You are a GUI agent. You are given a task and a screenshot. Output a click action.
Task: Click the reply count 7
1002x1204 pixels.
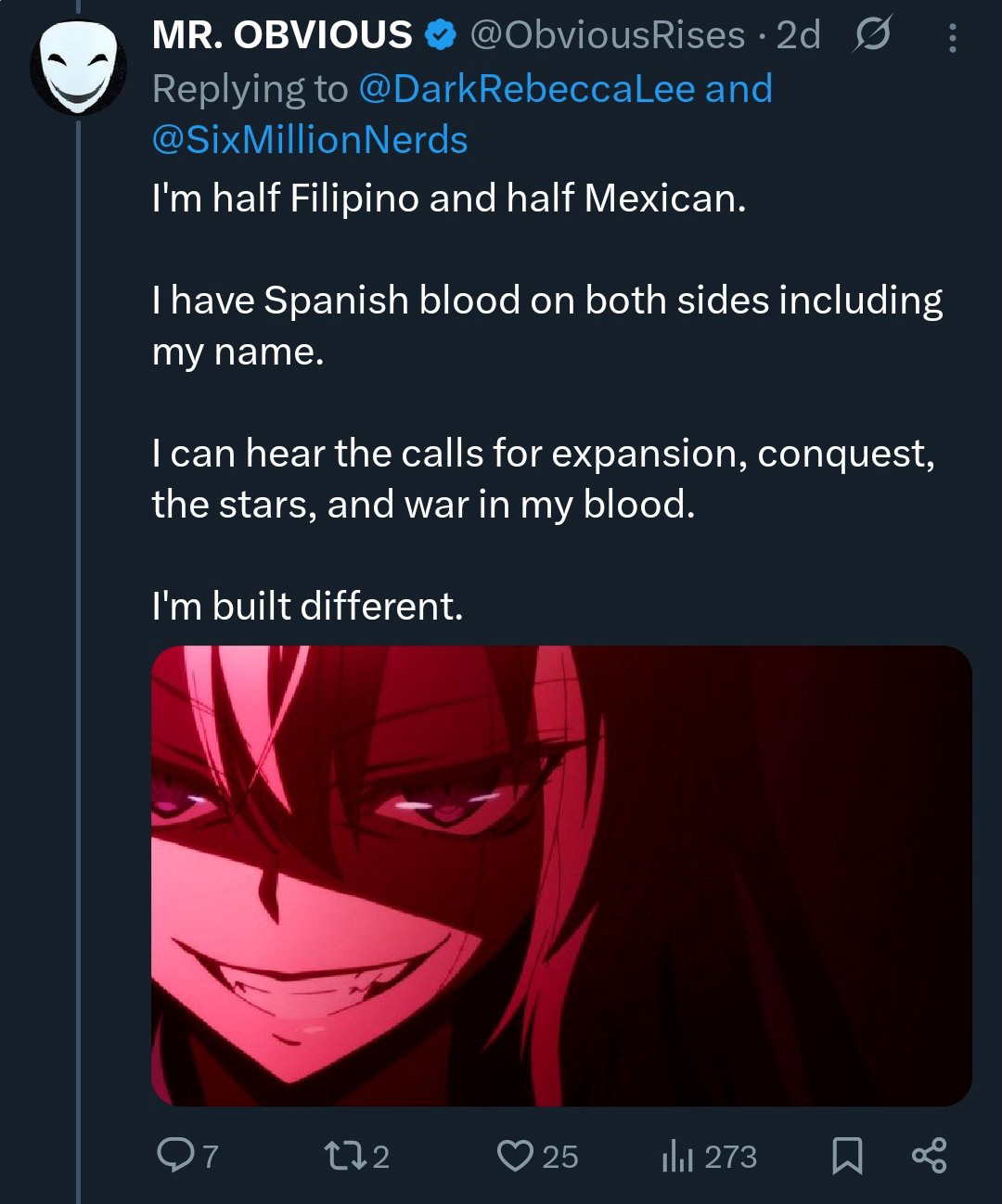[210, 1157]
